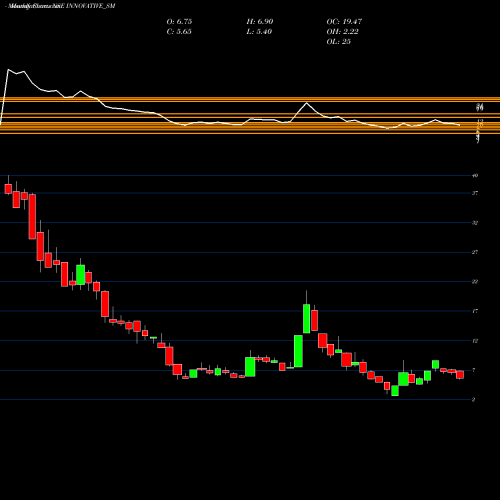500x500 pixels.
Task: Click the close price value C: 5.65
Action: tap(179, 31)
